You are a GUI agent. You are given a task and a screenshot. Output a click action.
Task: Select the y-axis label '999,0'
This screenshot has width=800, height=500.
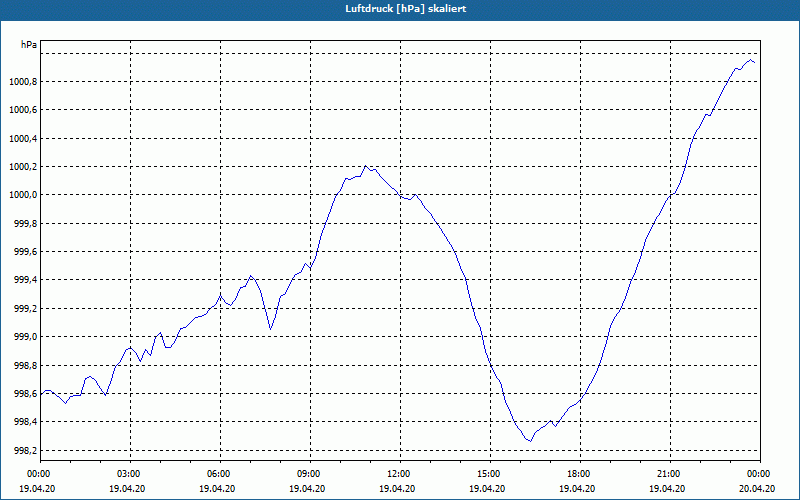25,337
